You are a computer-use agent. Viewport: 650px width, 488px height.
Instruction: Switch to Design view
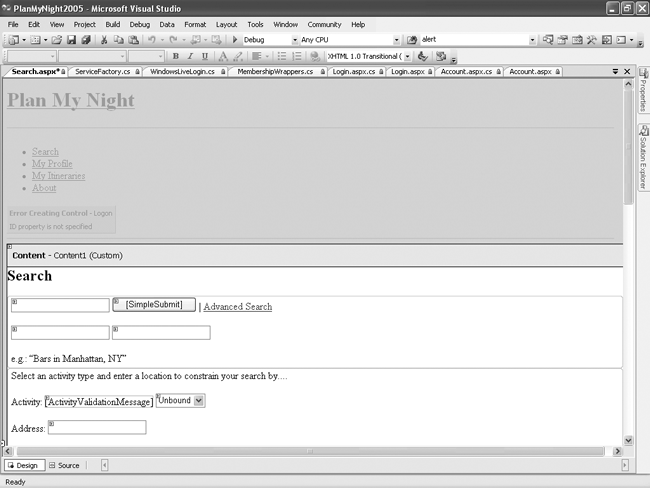[24, 465]
